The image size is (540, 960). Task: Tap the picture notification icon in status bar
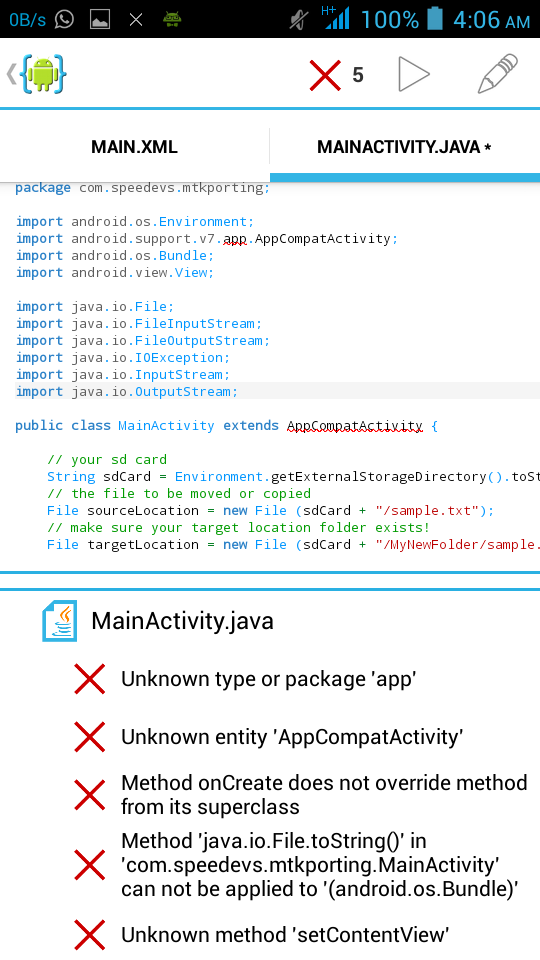[x=100, y=20]
